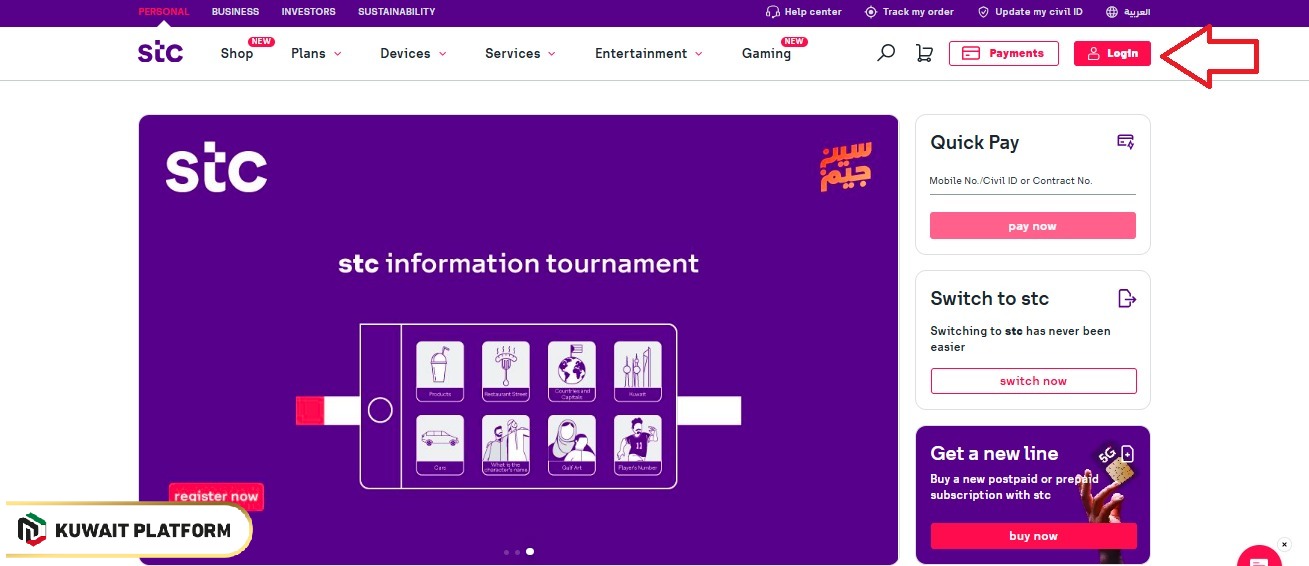Click the globe language icon
This screenshot has width=1309, height=566.
coord(1112,12)
